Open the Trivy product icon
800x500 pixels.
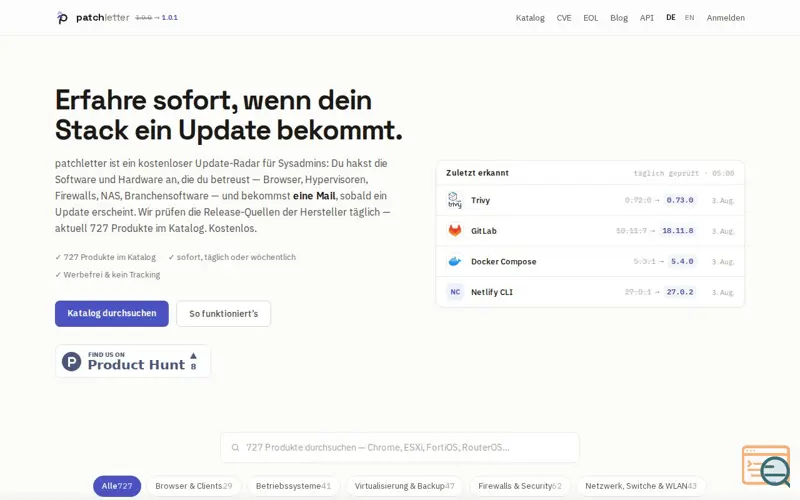click(x=455, y=200)
